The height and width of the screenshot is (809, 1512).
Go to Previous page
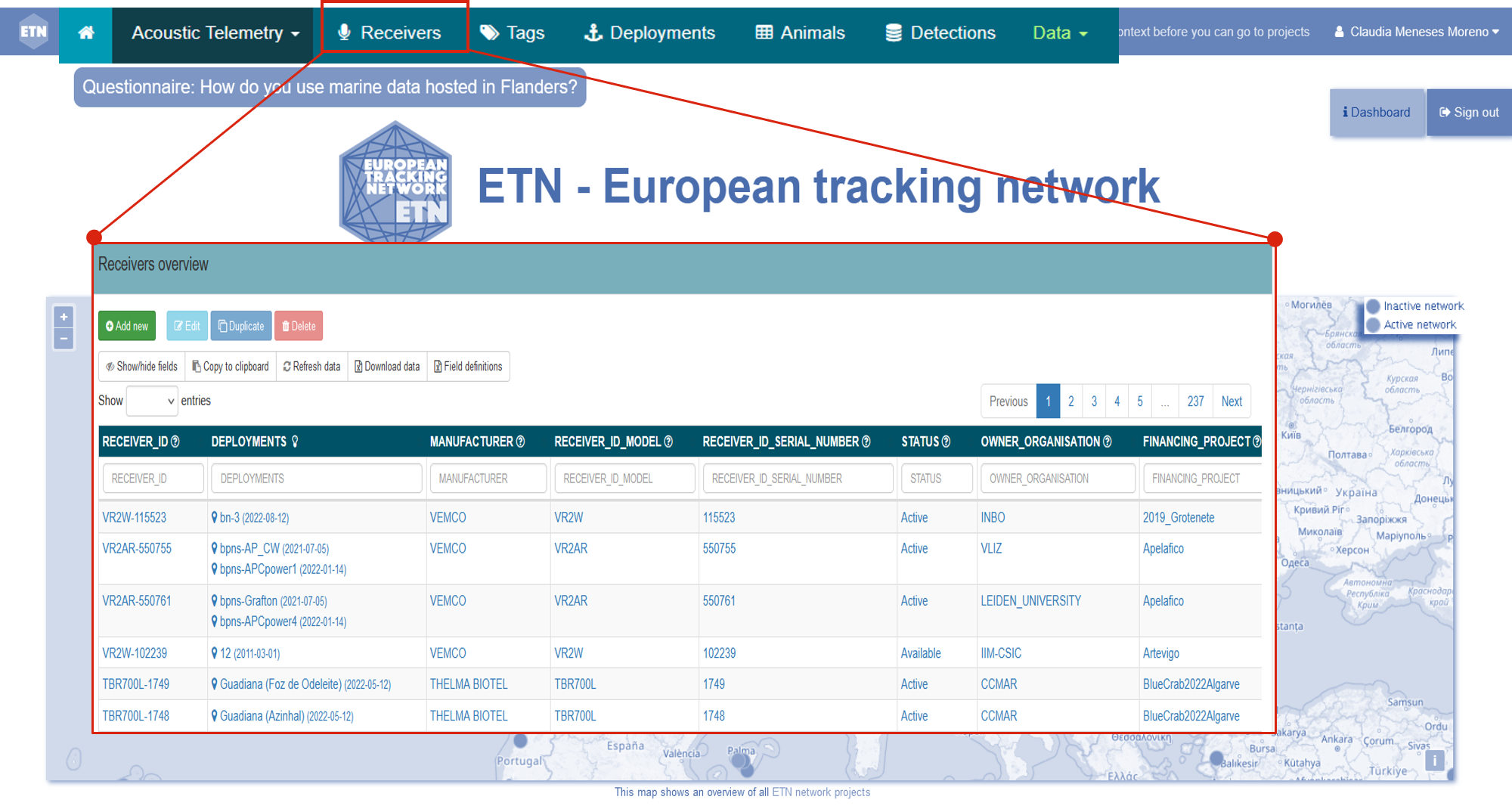(x=1009, y=401)
